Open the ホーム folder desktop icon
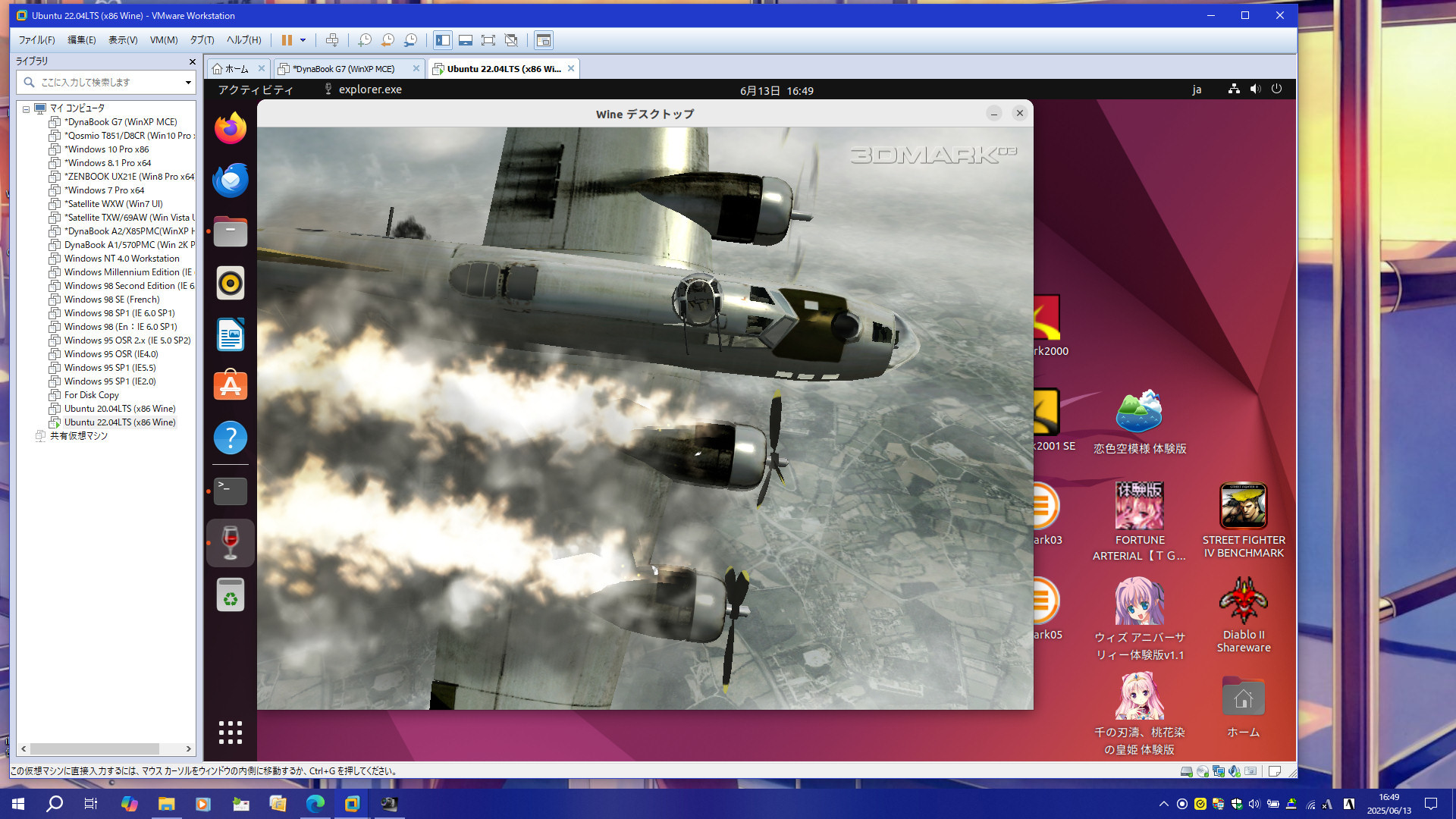Image resolution: width=1456 pixels, height=819 pixels. pyautogui.click(x=1243, y=705)
